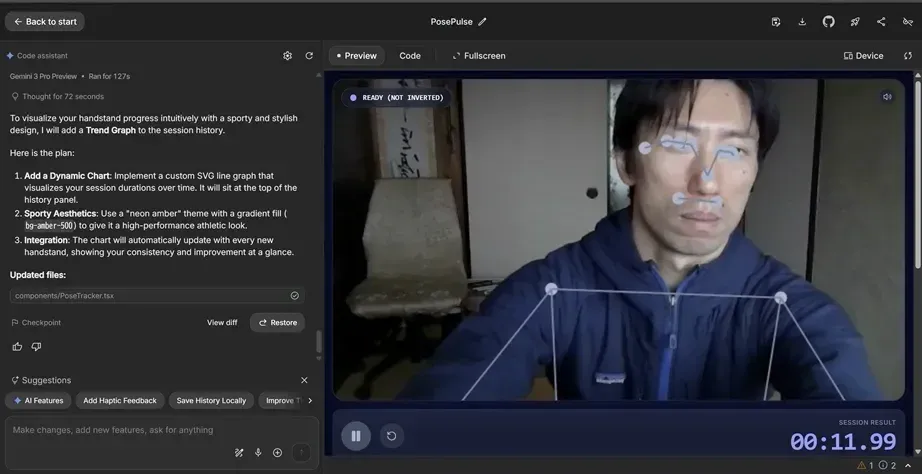This screenshot has height=474, width=922.
Task: Pause the handstand session timer
Action: point(355,436)
